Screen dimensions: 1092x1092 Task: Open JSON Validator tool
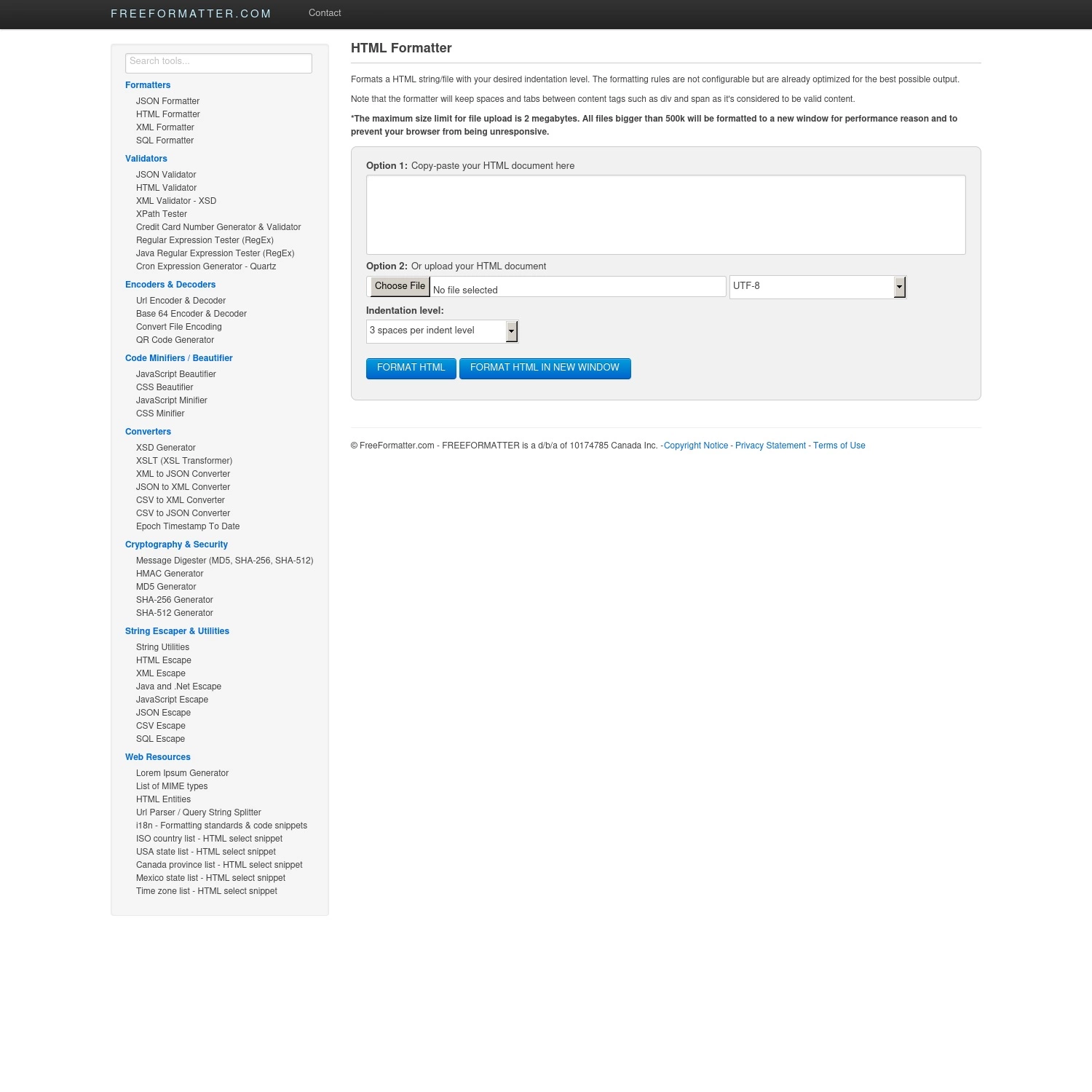pos(166,175)
